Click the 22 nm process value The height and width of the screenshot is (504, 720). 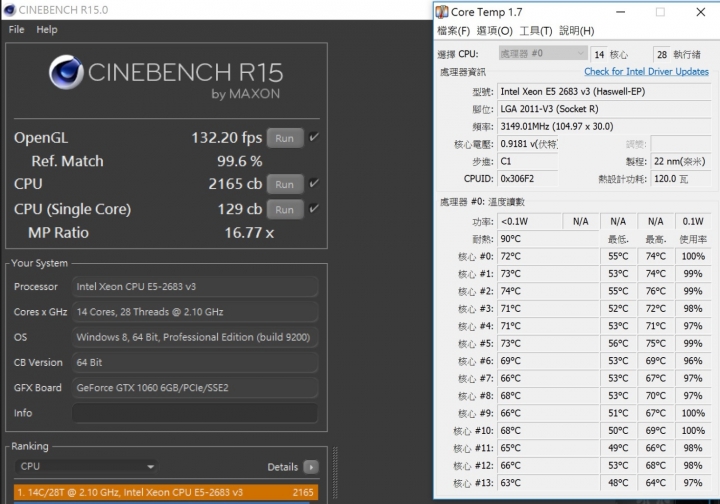point(681,161)
